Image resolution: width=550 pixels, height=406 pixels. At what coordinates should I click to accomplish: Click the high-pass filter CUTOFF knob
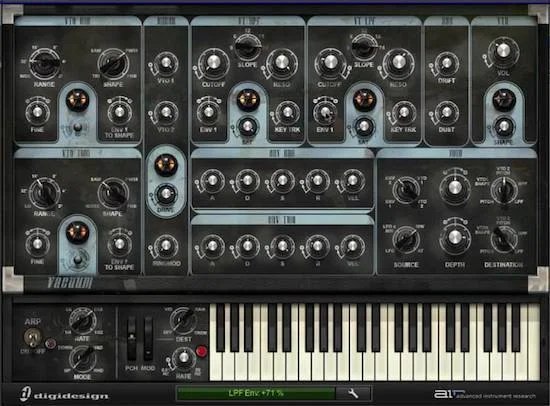tap(213, 63)
